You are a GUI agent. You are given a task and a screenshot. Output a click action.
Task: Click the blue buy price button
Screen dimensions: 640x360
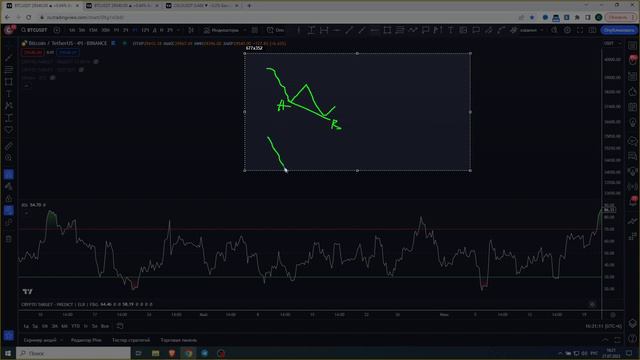click(67, 53)
